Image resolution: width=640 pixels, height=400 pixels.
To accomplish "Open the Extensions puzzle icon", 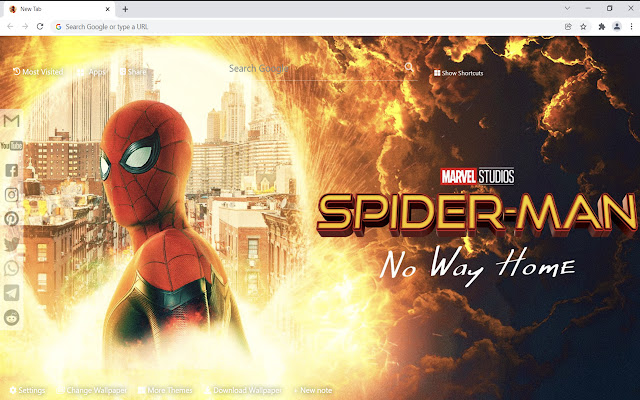I will click(601, 27).
